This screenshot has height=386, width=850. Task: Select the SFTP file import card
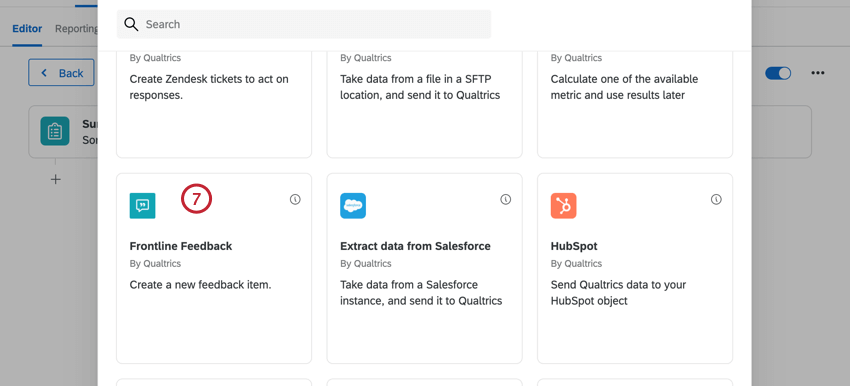point(424,105)
